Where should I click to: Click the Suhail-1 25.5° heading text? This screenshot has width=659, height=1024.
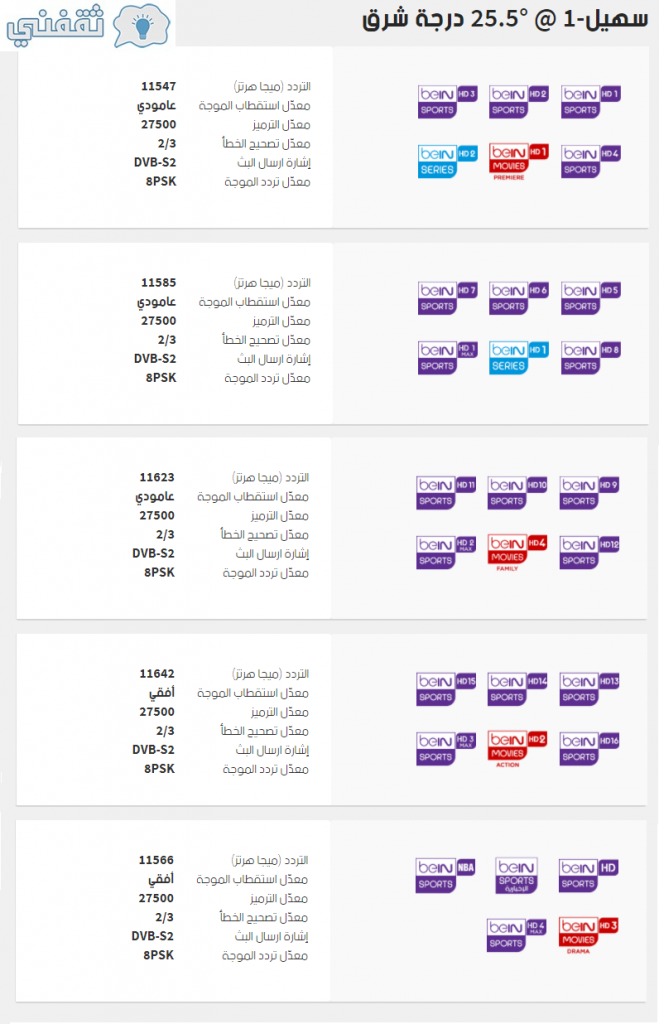[x=506, y=19]
